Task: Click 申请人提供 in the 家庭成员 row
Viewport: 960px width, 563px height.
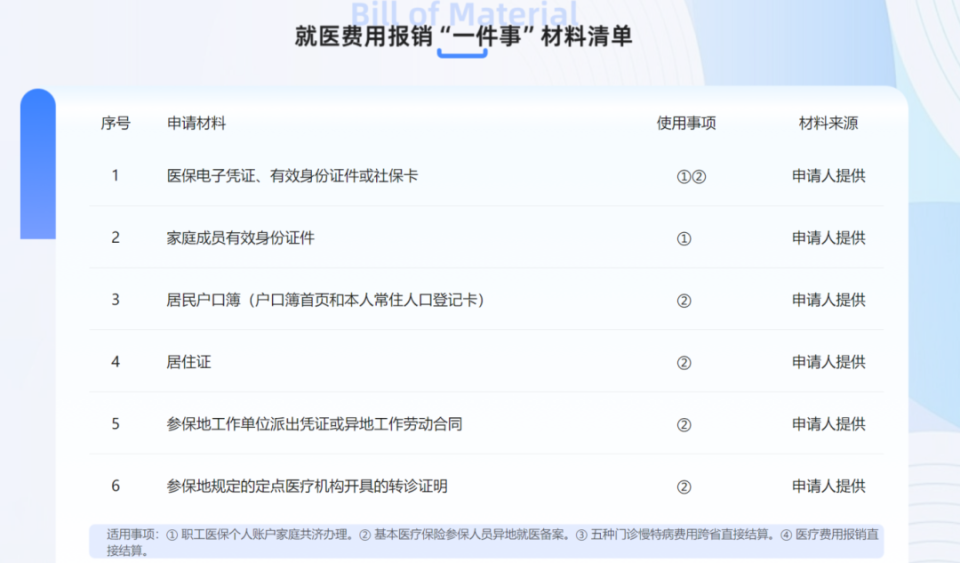Action: coord(828,238)
